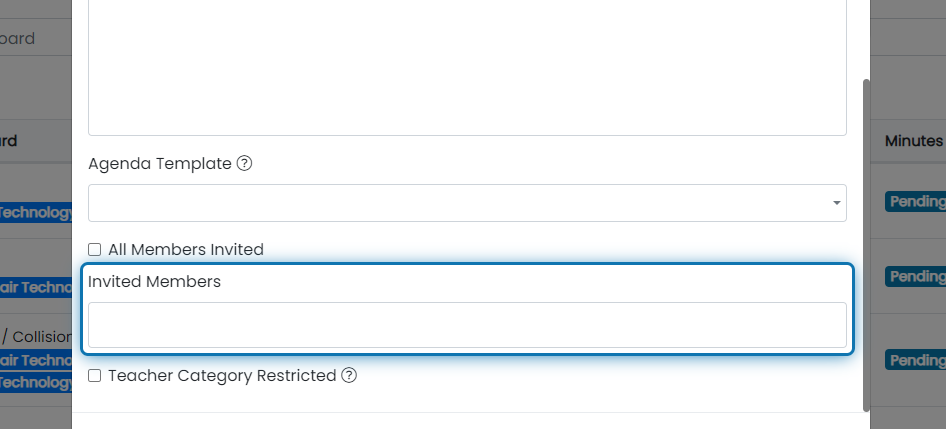Click the modal's vertical scrollbar
The width and height of the screenshot is (946, 429).
click(867, 244)
